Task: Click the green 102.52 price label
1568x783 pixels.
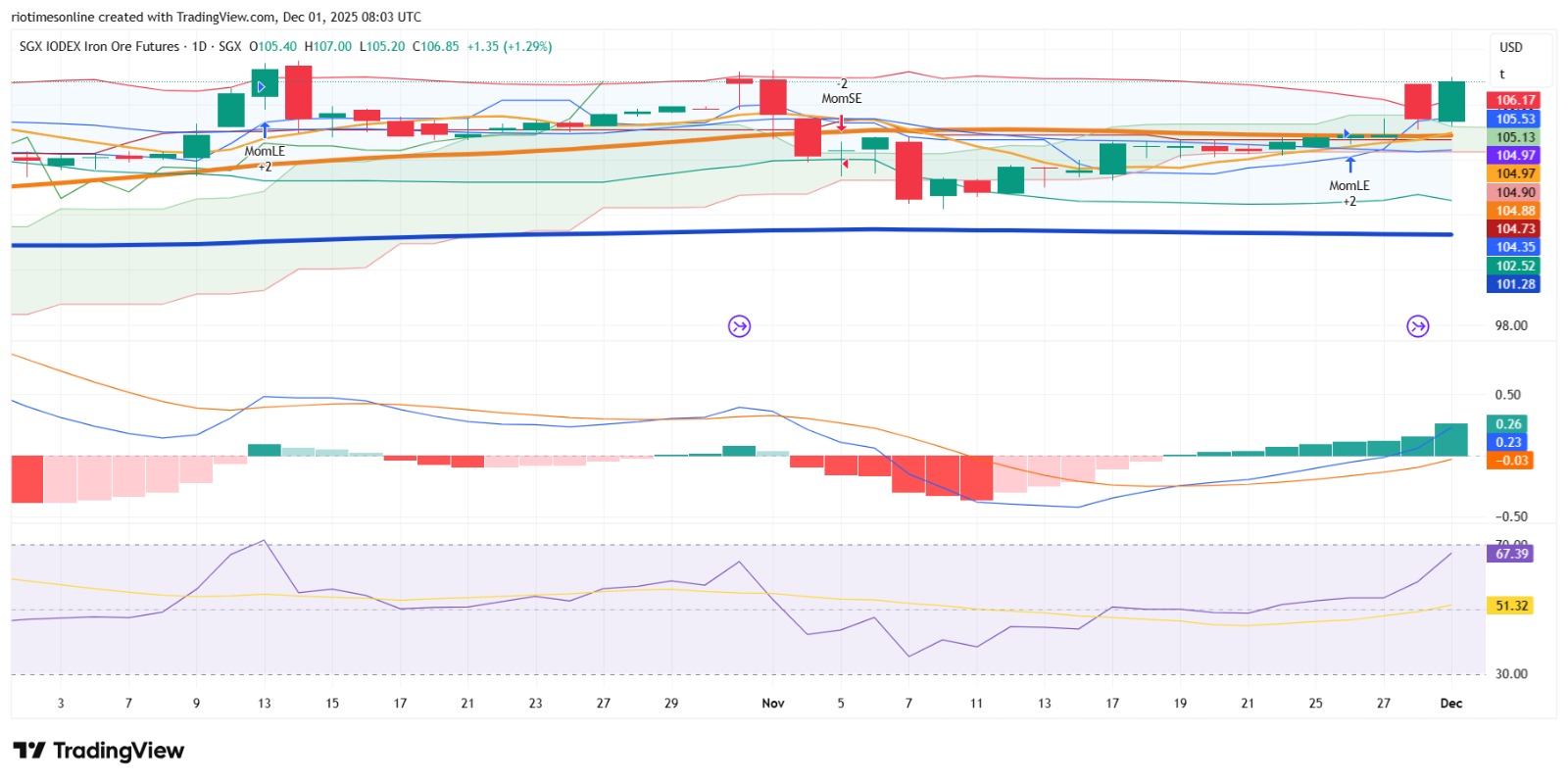Action: click(x=1514, y=266)
